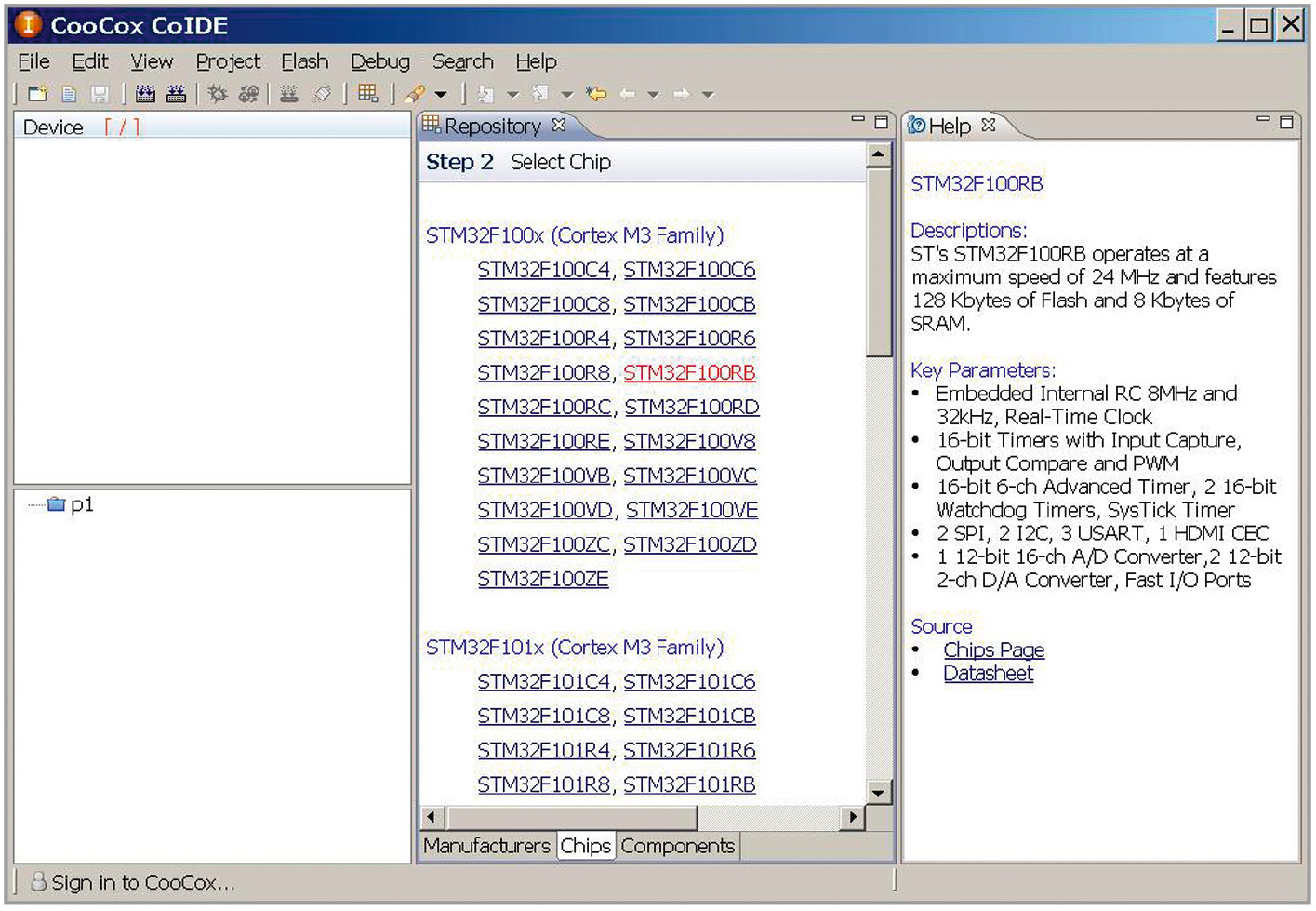Open the Flash menu

tap(304, 61)
